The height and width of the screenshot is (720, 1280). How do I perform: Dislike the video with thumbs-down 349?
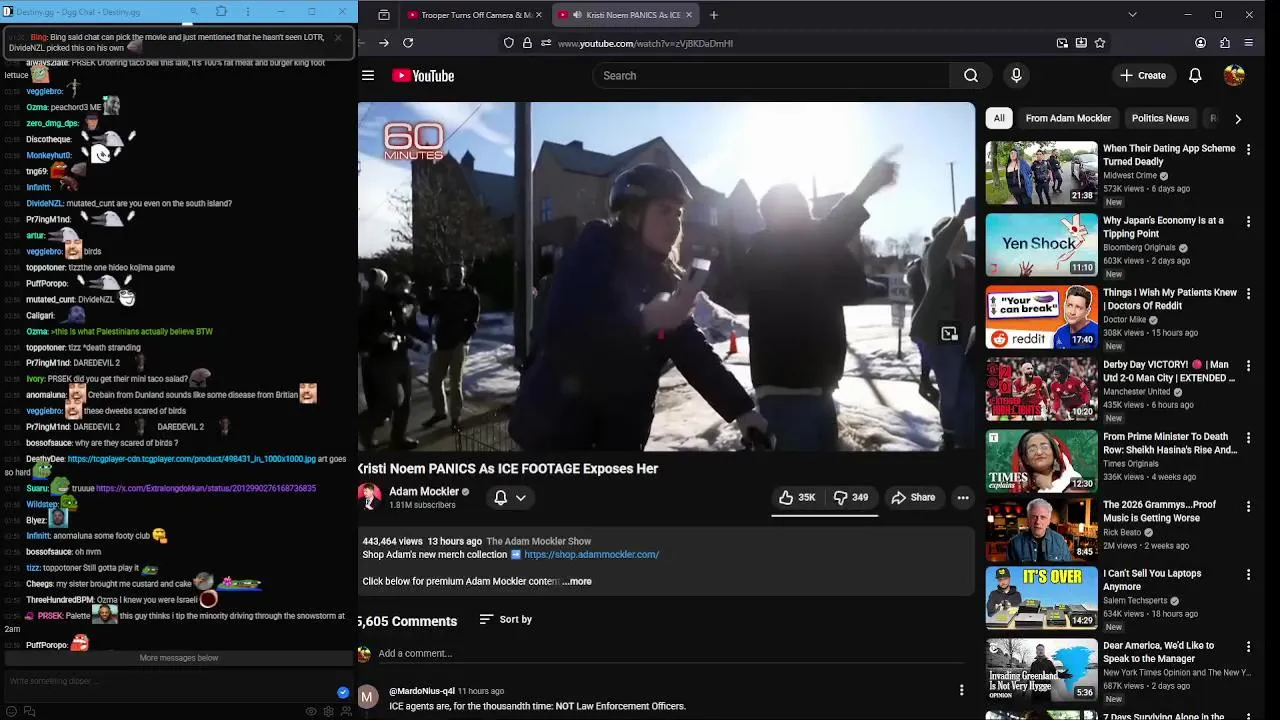coord(852,497)
